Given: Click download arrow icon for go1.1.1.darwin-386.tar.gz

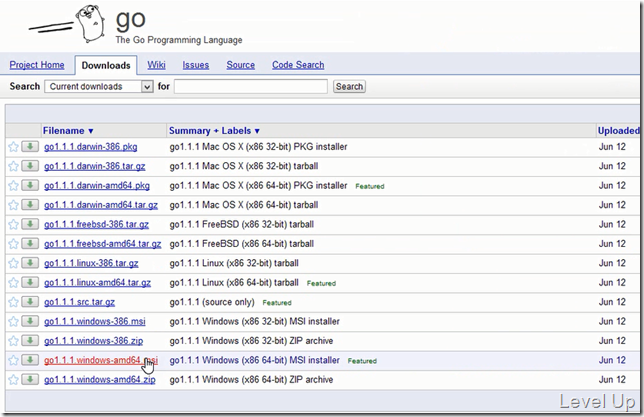Looking at the screenshot, I should [30, 166].
